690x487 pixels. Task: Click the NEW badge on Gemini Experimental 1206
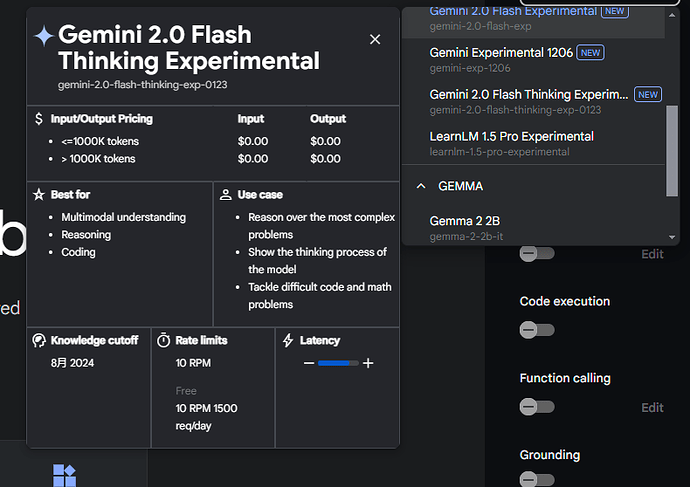point(590,53)
